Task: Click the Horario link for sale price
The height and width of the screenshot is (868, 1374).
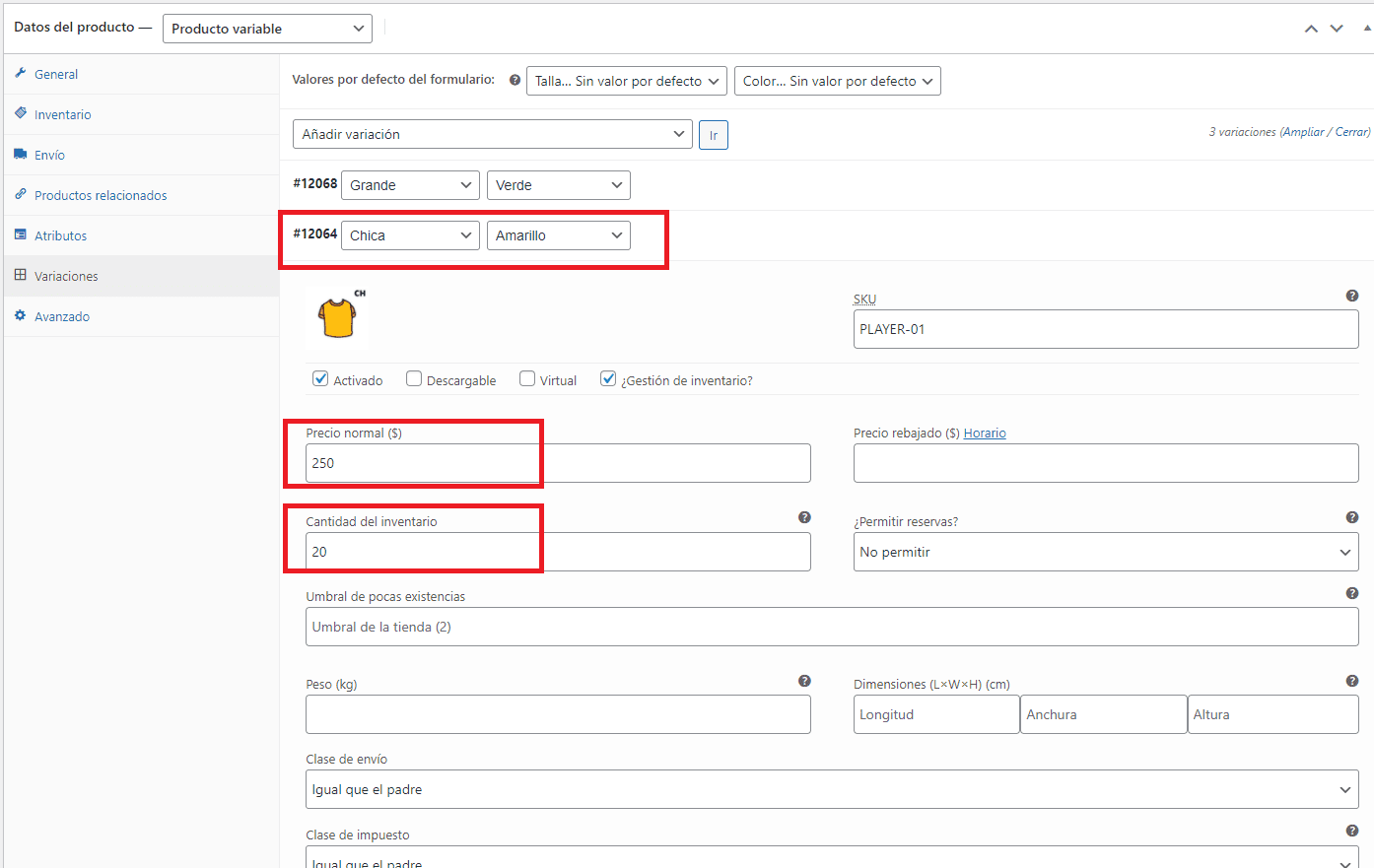Action: point(985,434)
